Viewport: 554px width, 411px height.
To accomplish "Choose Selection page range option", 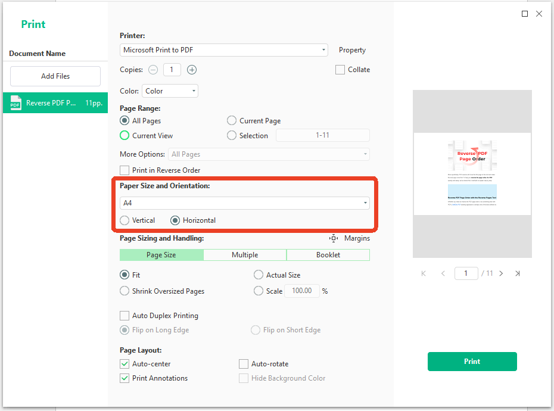I will tap(231, 136).
